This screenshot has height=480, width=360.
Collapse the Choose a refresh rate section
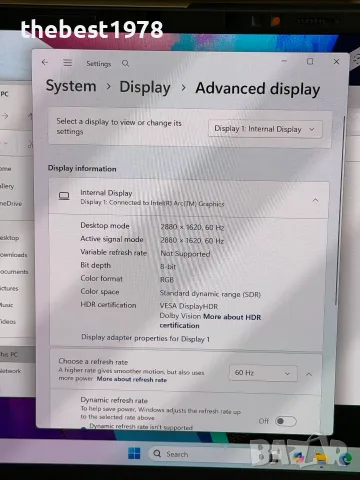pos(309,374)
